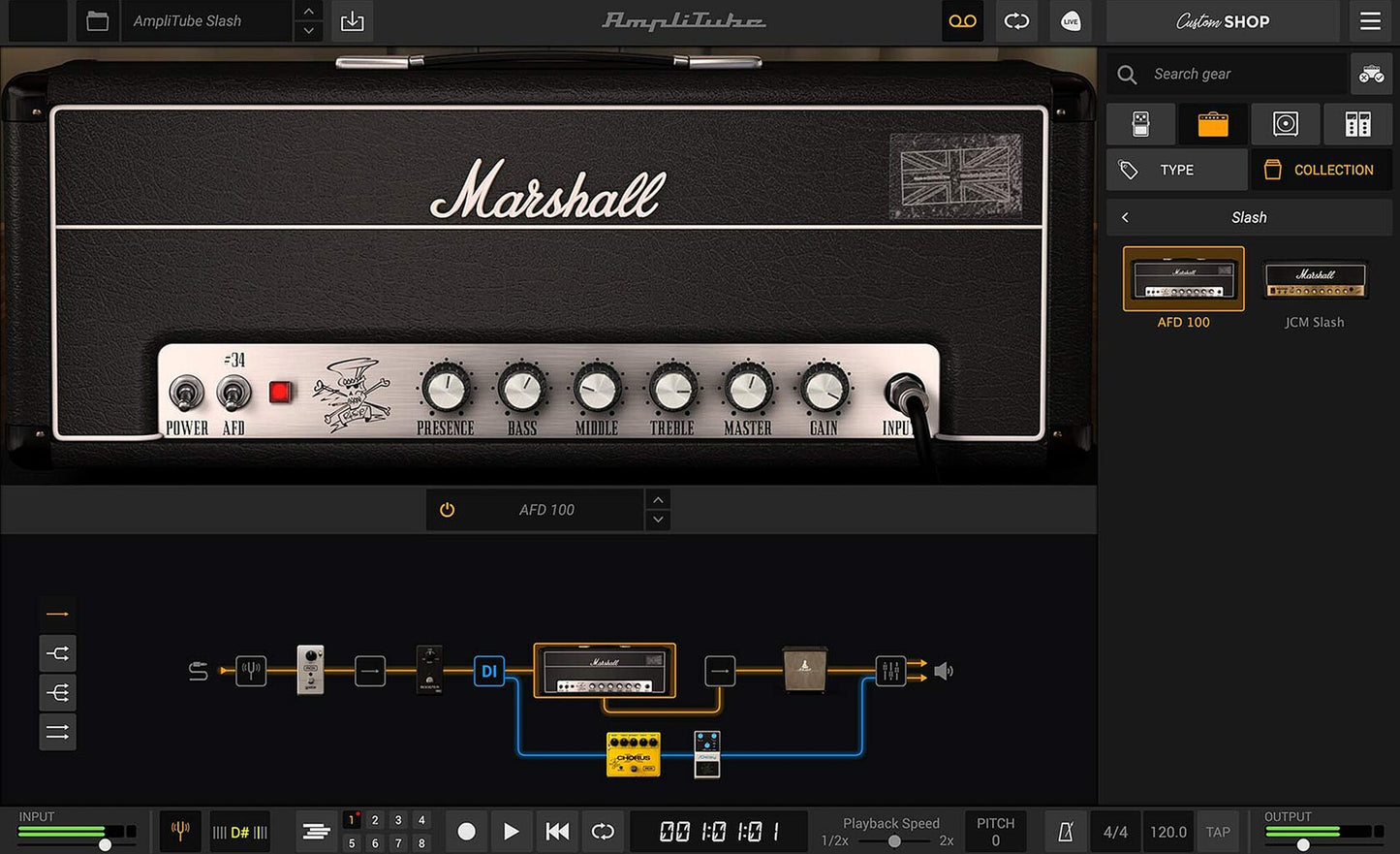Select the cabinet gear category icon

click(x=1286, y=123)
